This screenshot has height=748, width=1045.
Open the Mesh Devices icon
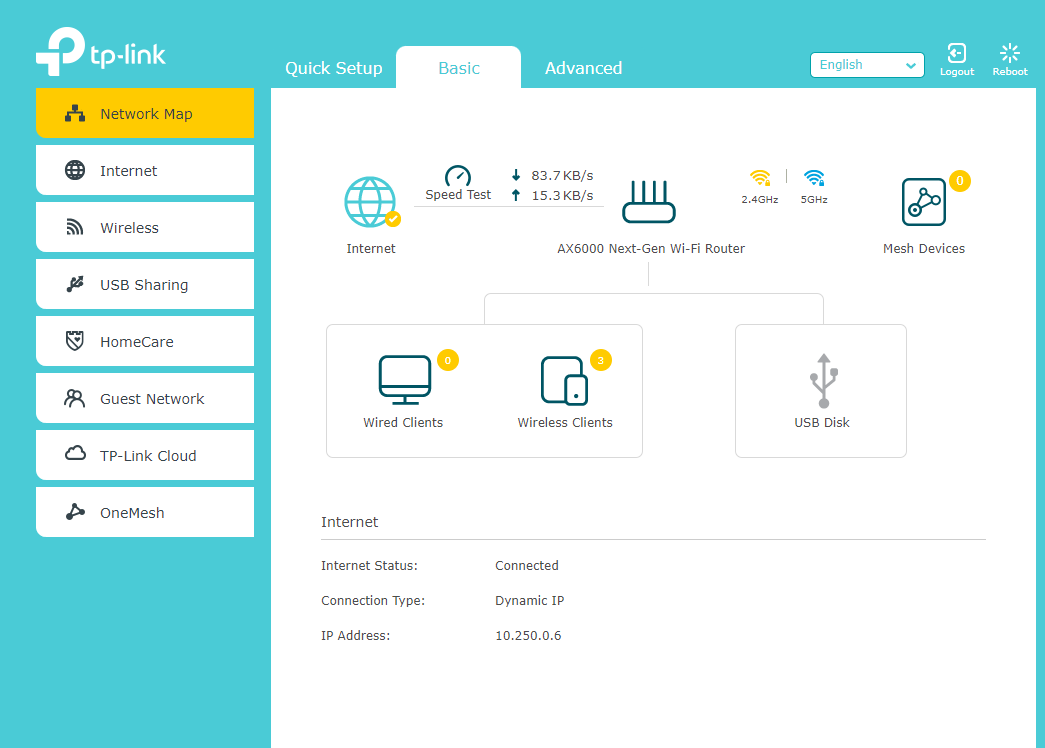[924, 202]
